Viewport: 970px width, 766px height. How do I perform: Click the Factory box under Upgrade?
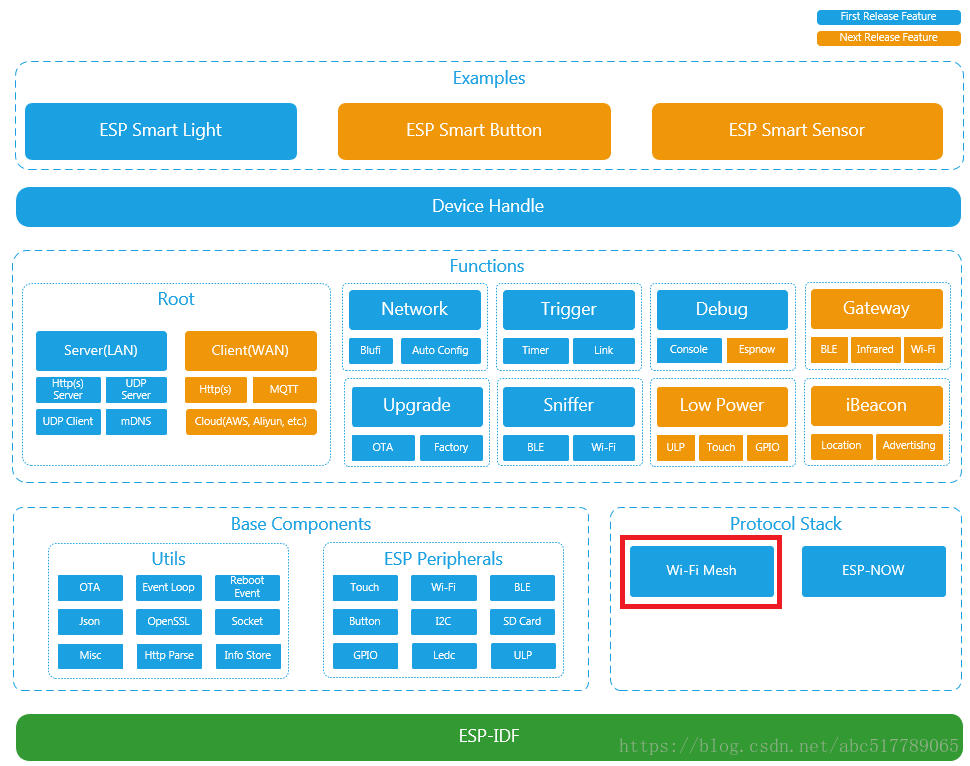click(x=451, y=448)
